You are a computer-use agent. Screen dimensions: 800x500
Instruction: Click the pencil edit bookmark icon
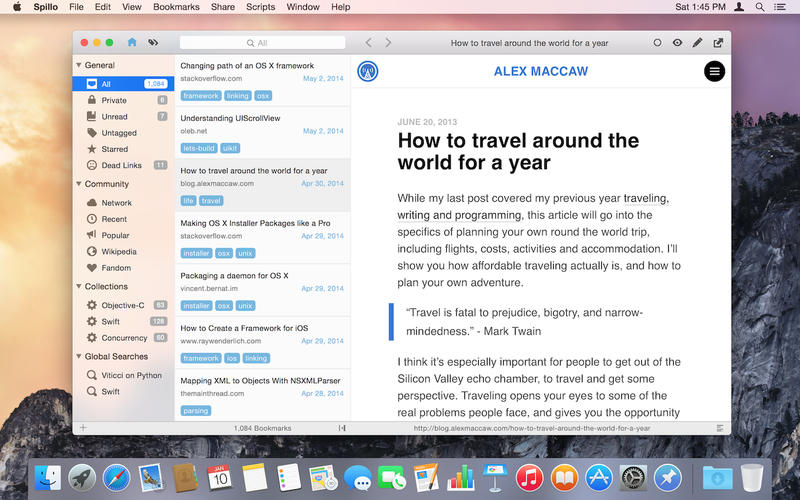pyautogui.click(x=697, y=43)
